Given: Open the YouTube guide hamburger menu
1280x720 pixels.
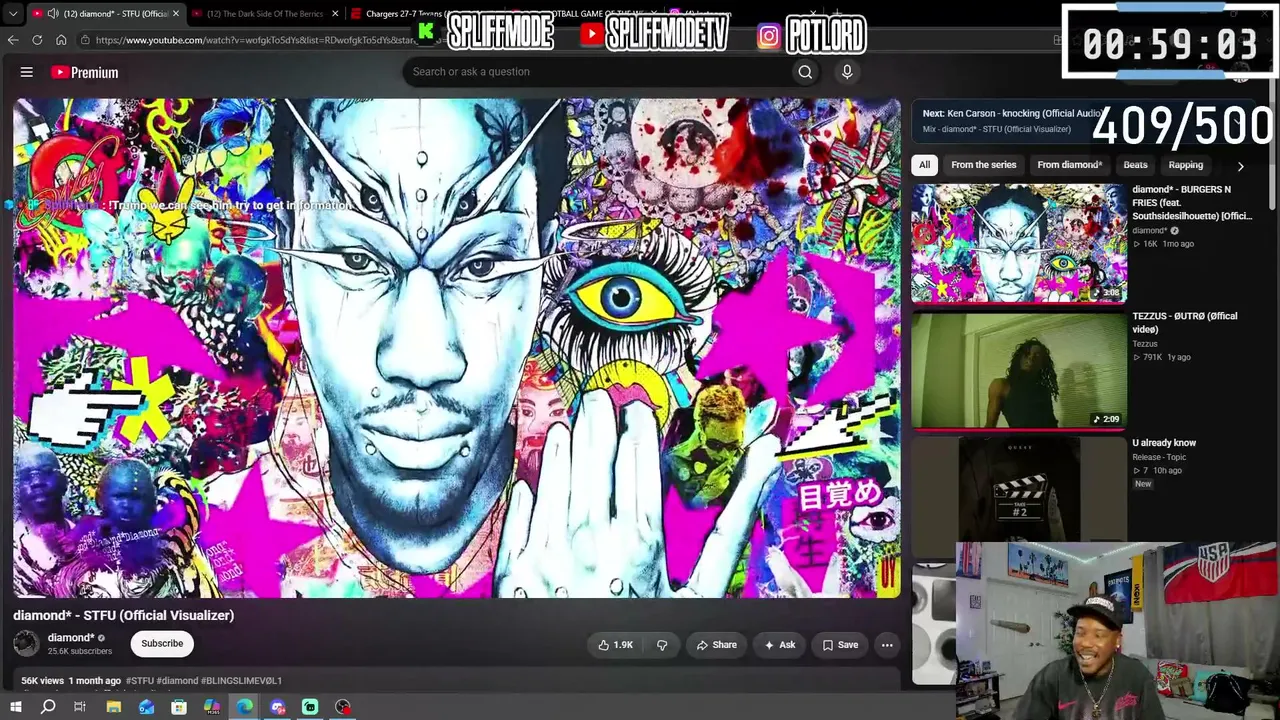Looking at the screenshot, I should (x=27, y=72).
